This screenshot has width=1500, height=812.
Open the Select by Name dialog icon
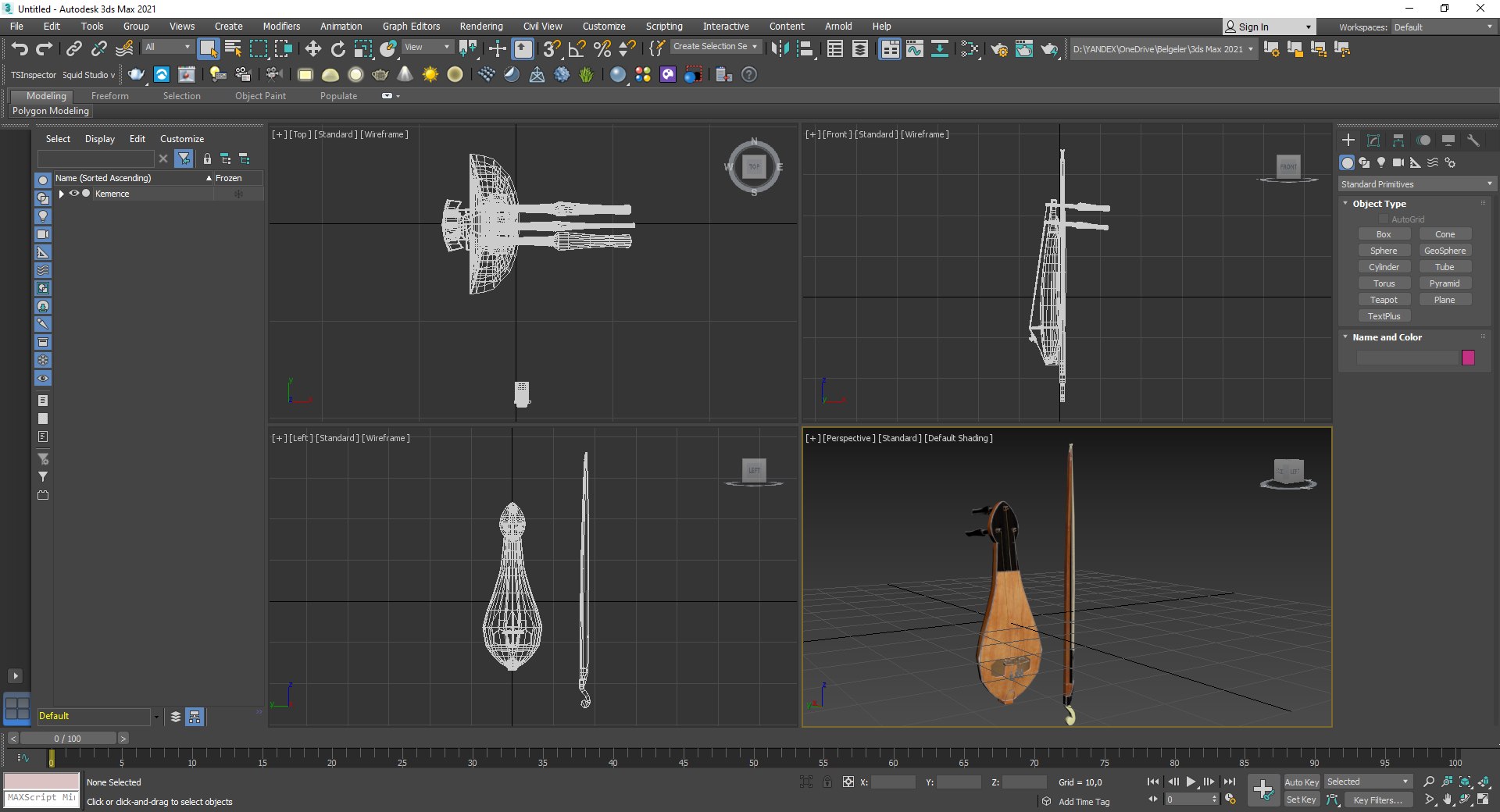tap(233, 48)
